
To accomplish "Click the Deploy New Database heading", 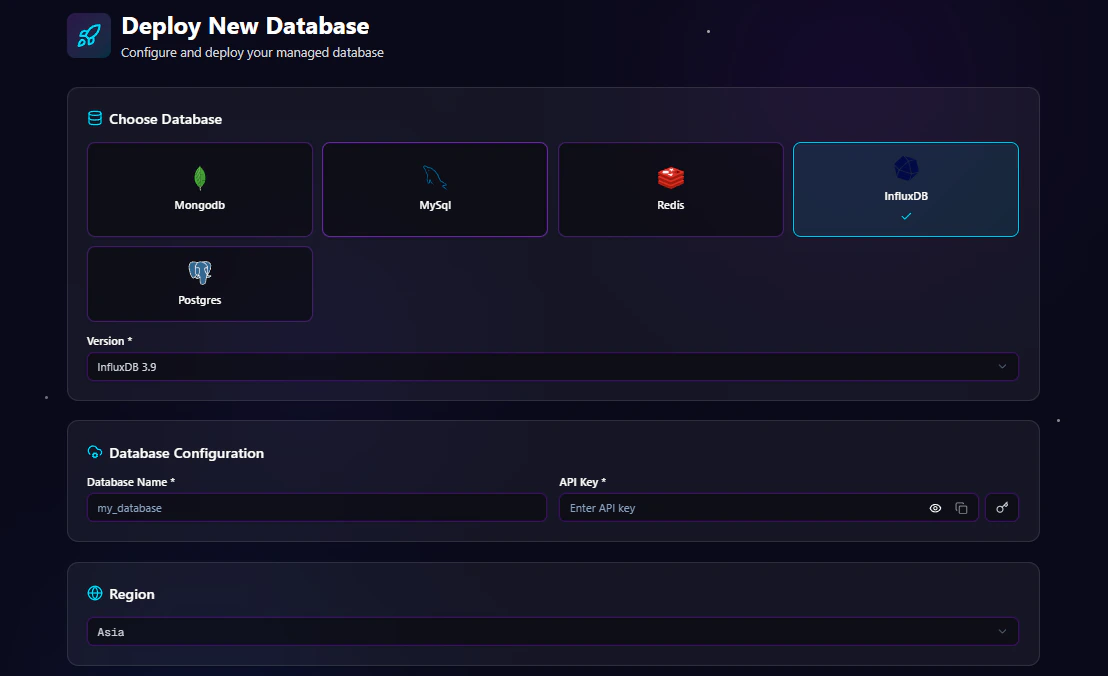I will point(245,26).
